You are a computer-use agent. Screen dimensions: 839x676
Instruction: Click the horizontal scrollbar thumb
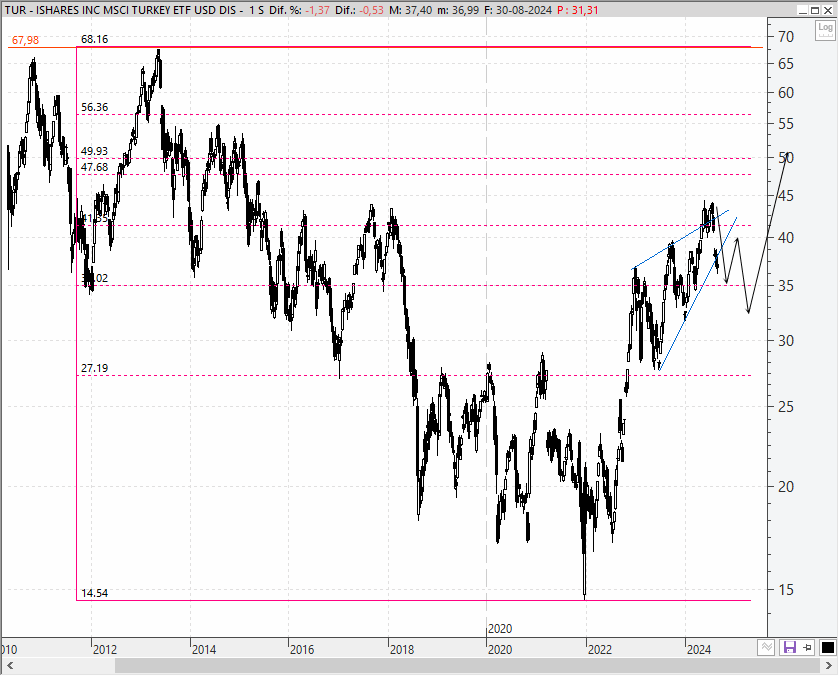click(467, 666)
